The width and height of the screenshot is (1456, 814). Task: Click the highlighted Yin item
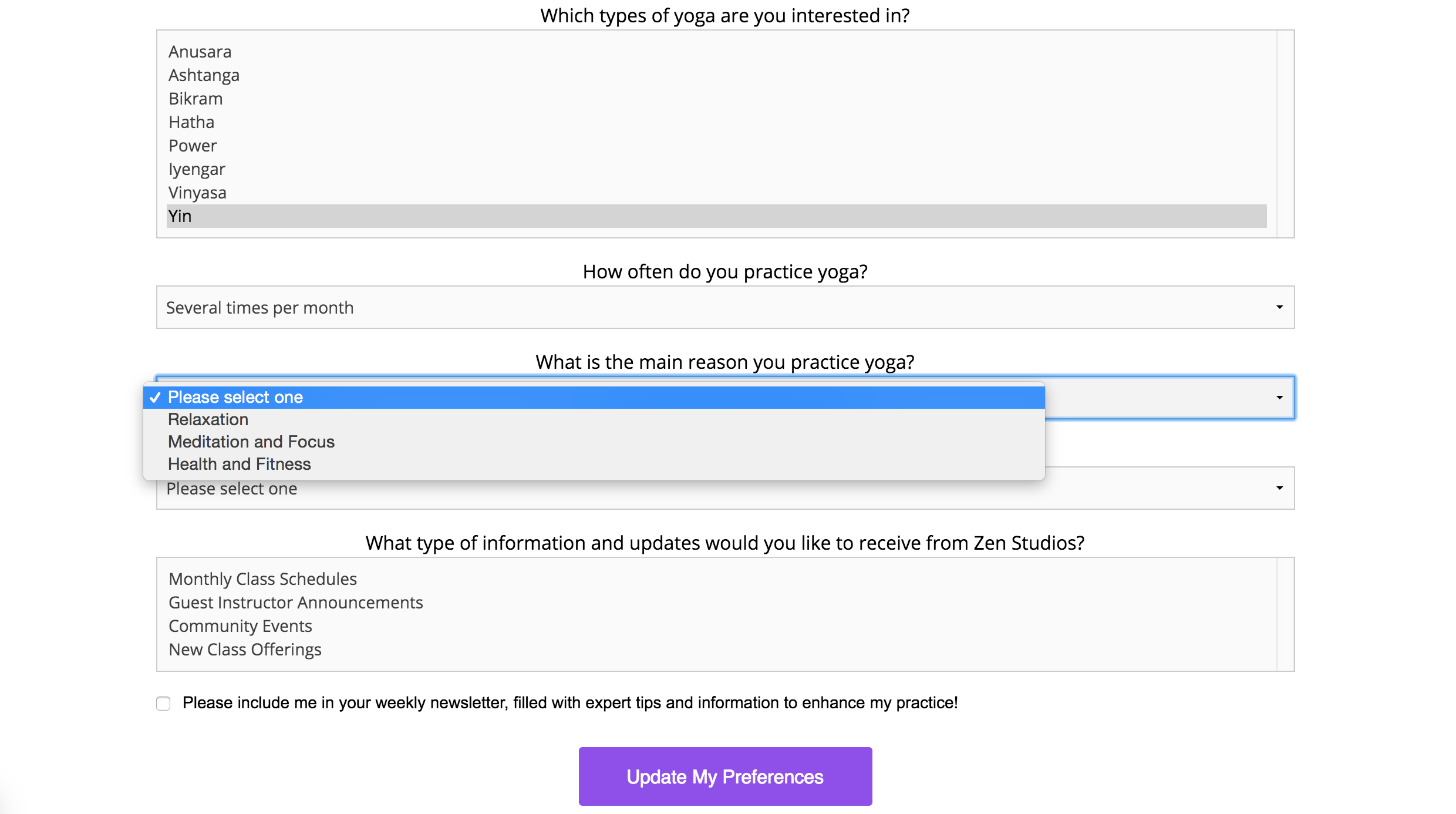pos(180,216)
